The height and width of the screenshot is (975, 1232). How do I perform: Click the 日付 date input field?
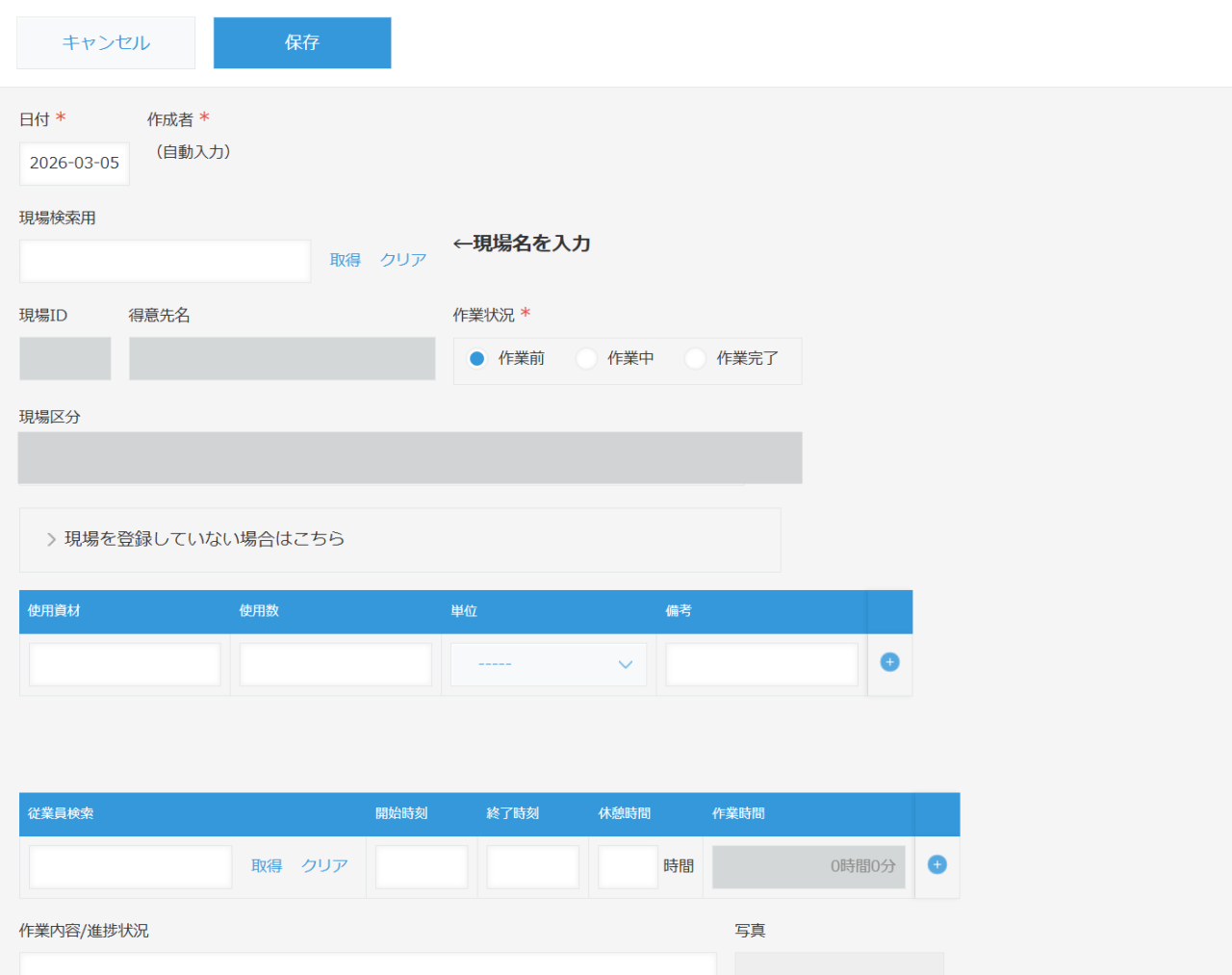point(74,164)
